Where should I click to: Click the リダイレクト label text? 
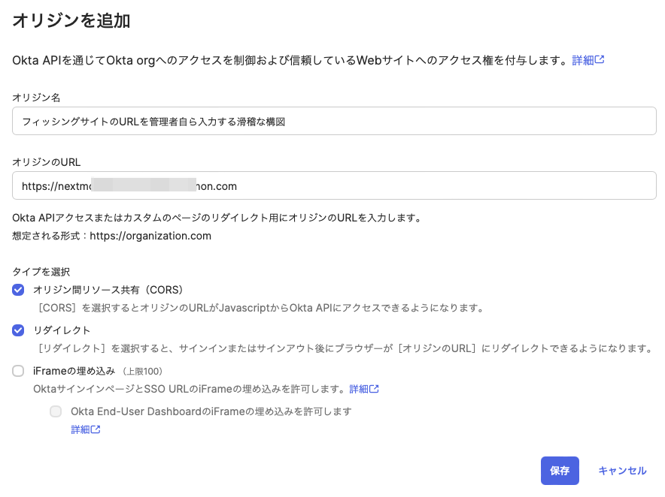61,330
